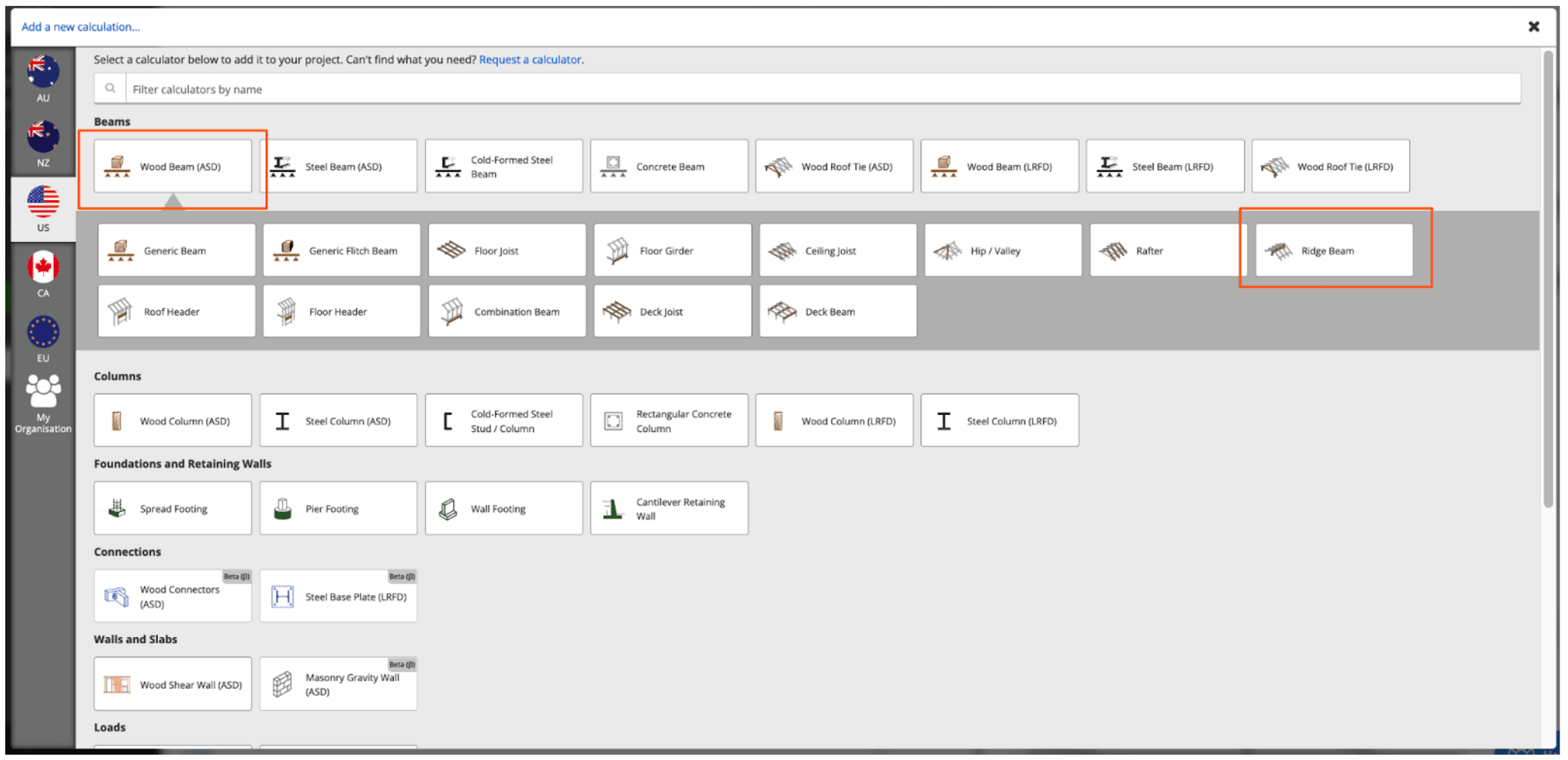Open the Cantilever Retaining Wall calculator
The height and width of the screenshot is (760, 1568).
[669, 508]
